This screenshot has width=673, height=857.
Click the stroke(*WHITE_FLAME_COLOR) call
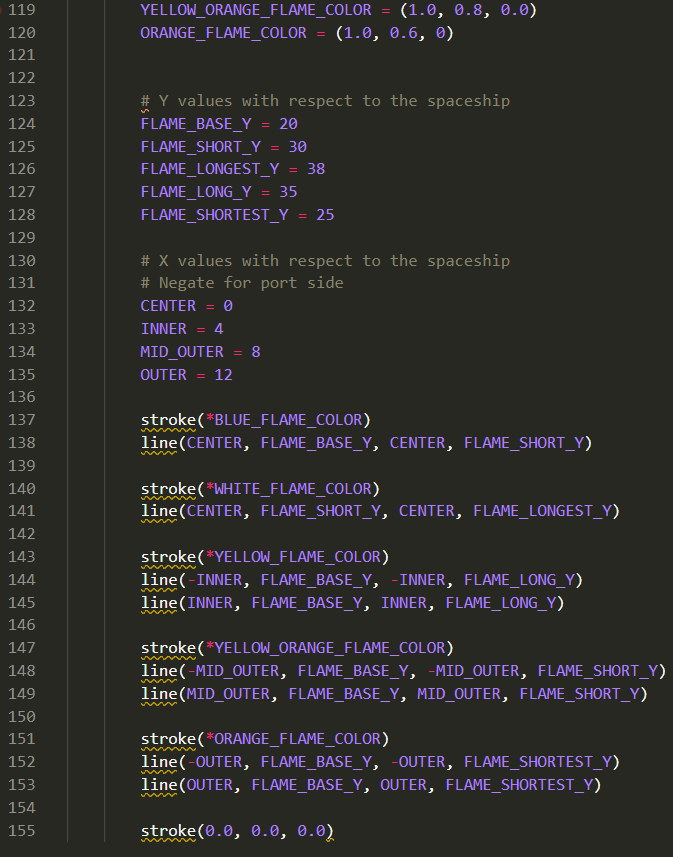260,489
